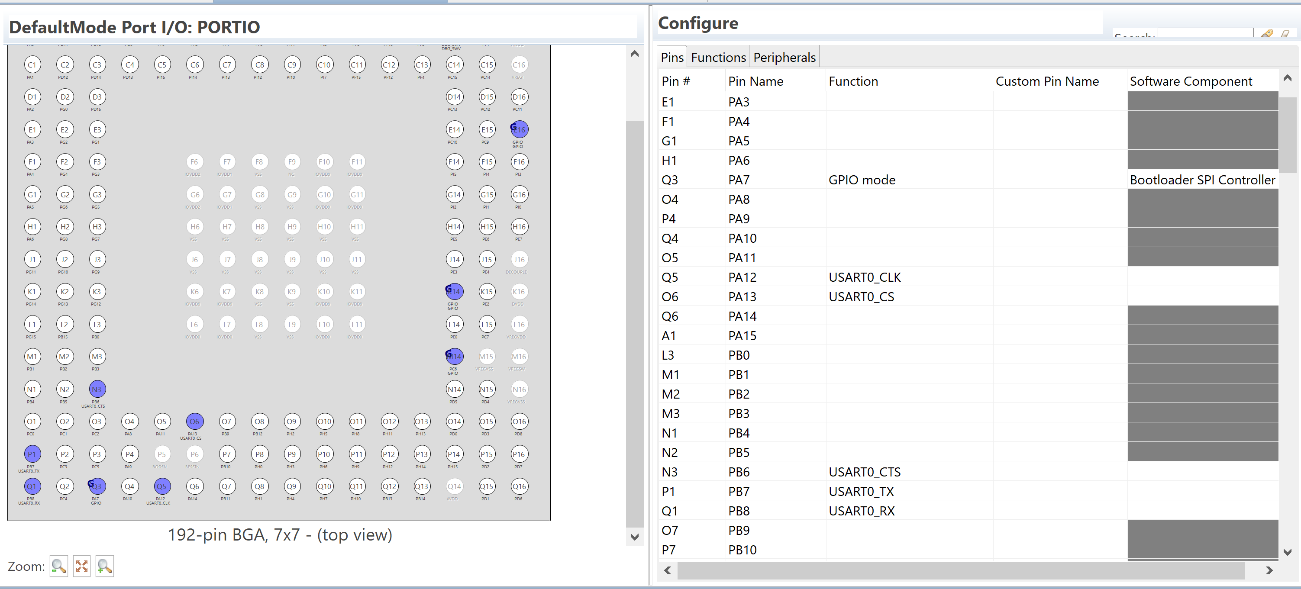Select highlighted pin N3 on BGA diagram
Viewport: 1301px width, 589px height.
pos(97,389)
